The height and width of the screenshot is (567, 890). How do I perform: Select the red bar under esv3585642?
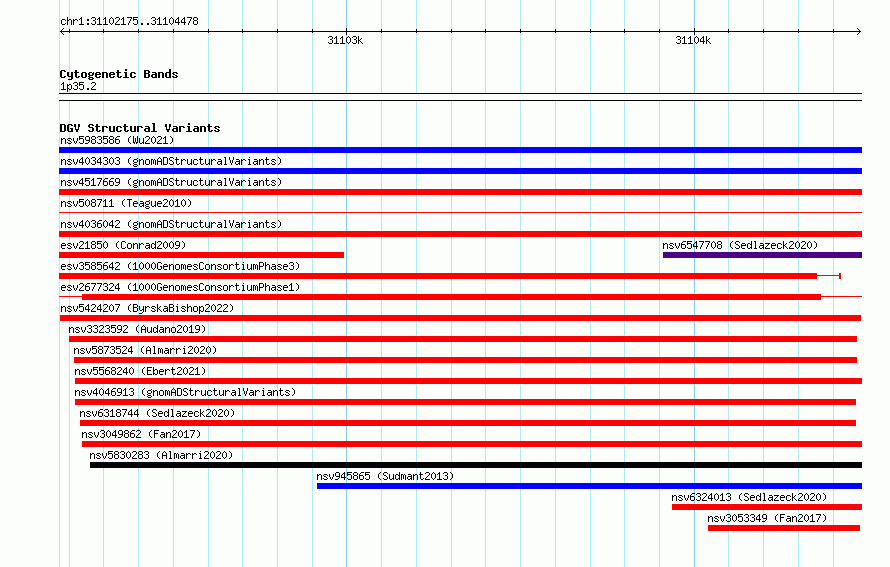pyautogui.click(x=438, y=276)
